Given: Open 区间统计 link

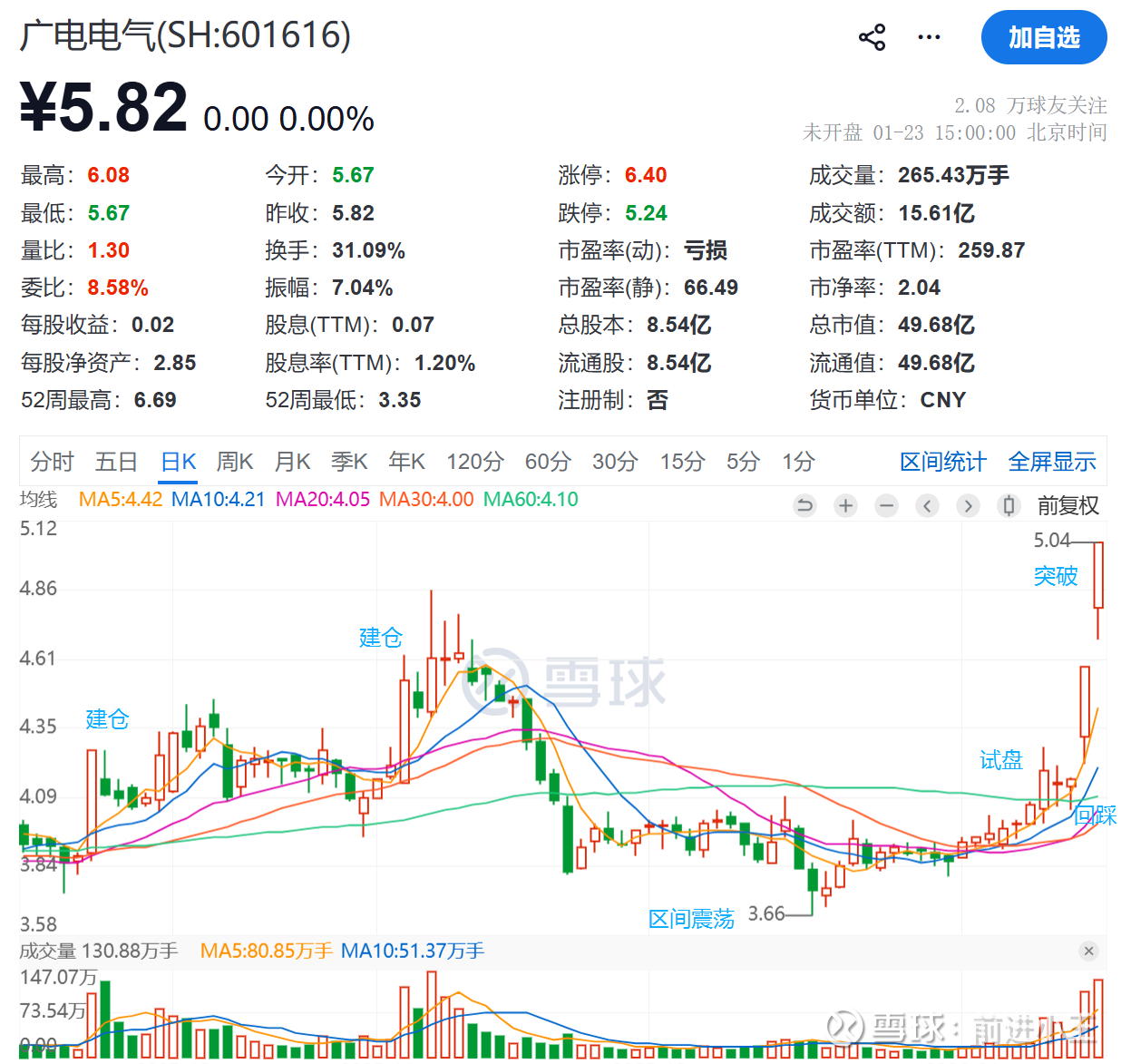Looking at the screenshot, I should pyautogui.click(x=942, y=462).
